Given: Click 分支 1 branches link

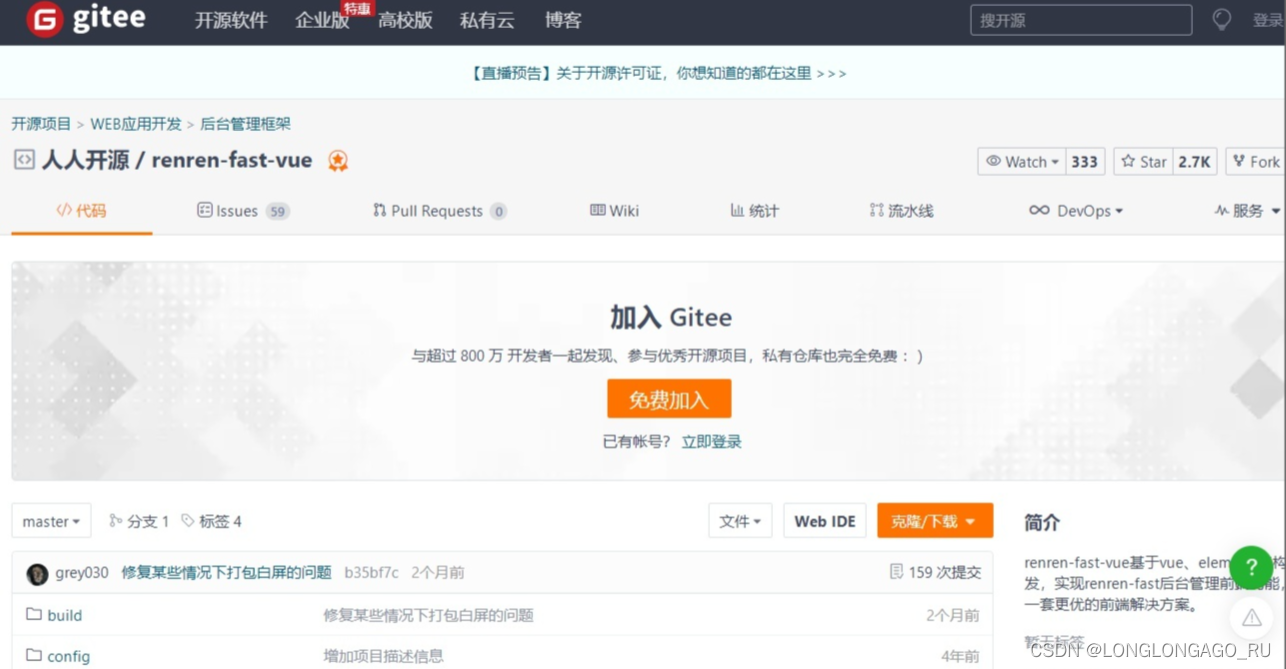Looking at the screenshot, I should click(x=139, y=521).
